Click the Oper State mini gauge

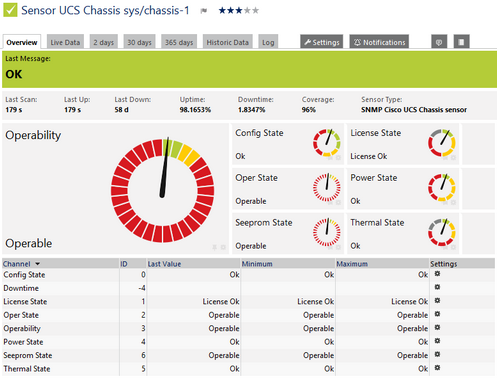[x=327, y=187]
